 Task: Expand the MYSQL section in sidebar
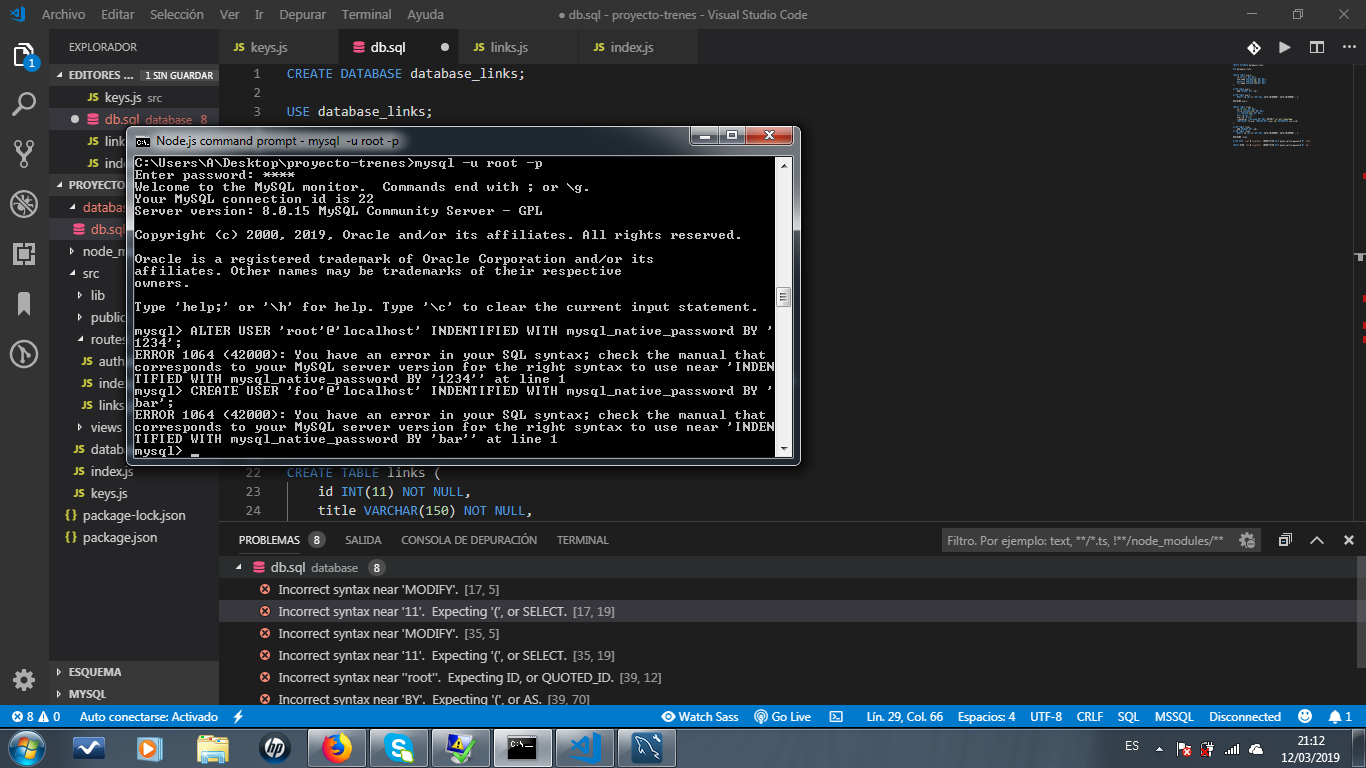135,694
